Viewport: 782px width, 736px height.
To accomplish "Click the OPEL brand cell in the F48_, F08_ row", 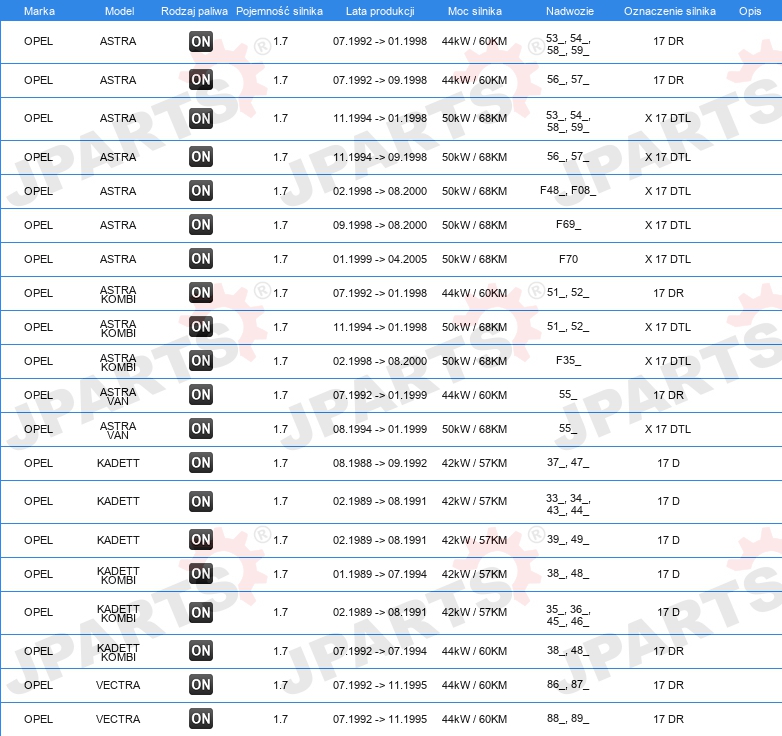I will (x=38, y=191).
